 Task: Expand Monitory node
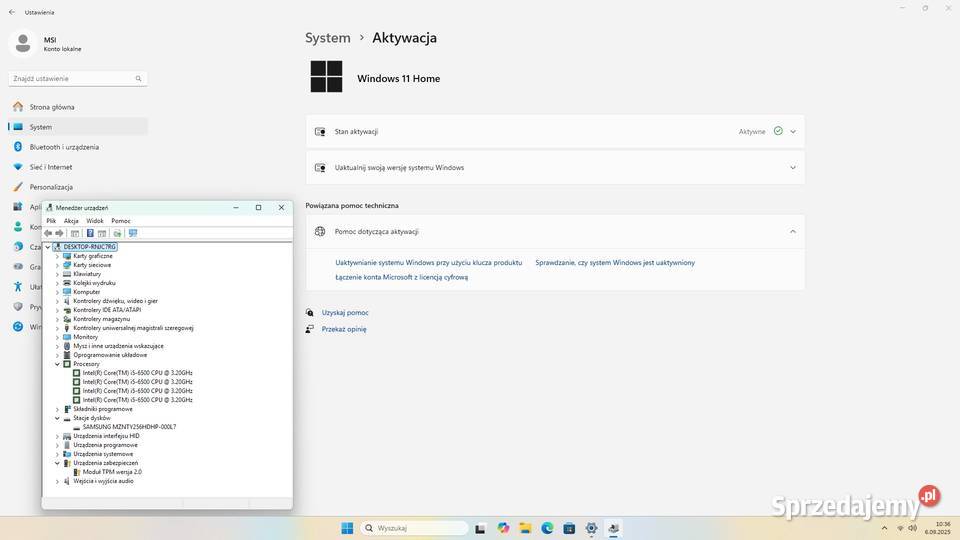58,337
